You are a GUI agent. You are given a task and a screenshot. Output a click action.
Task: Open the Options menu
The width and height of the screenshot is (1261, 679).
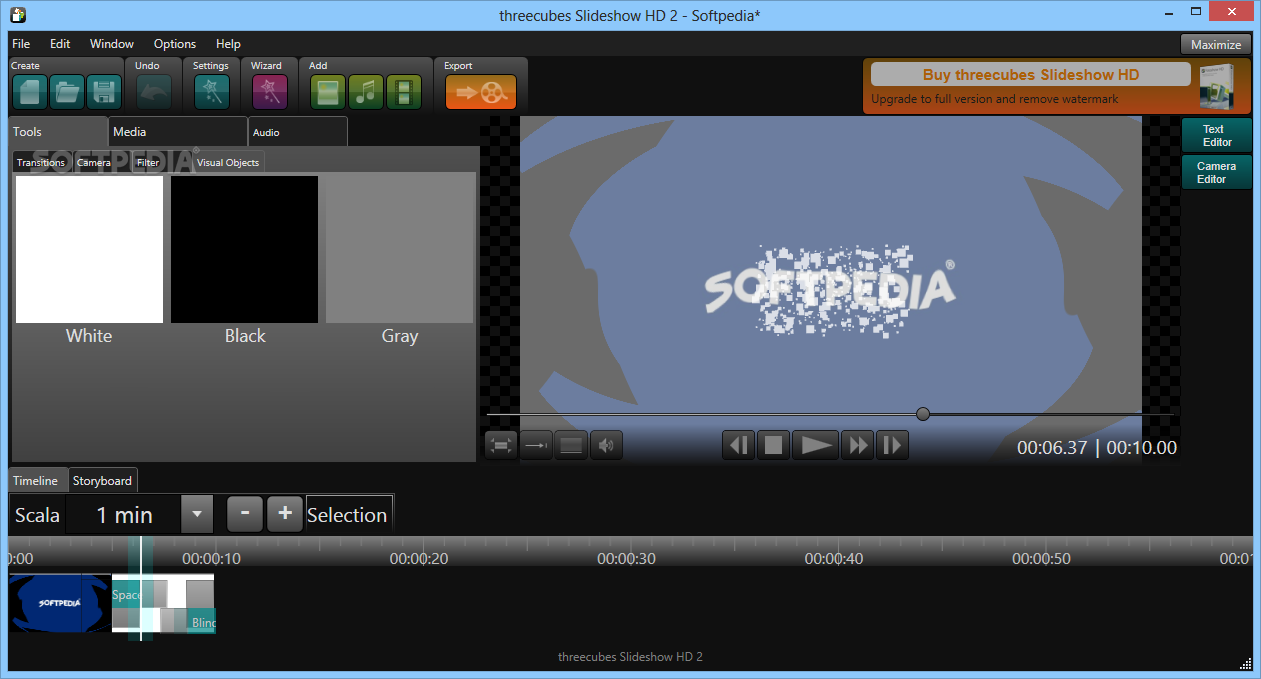point(175,44)
